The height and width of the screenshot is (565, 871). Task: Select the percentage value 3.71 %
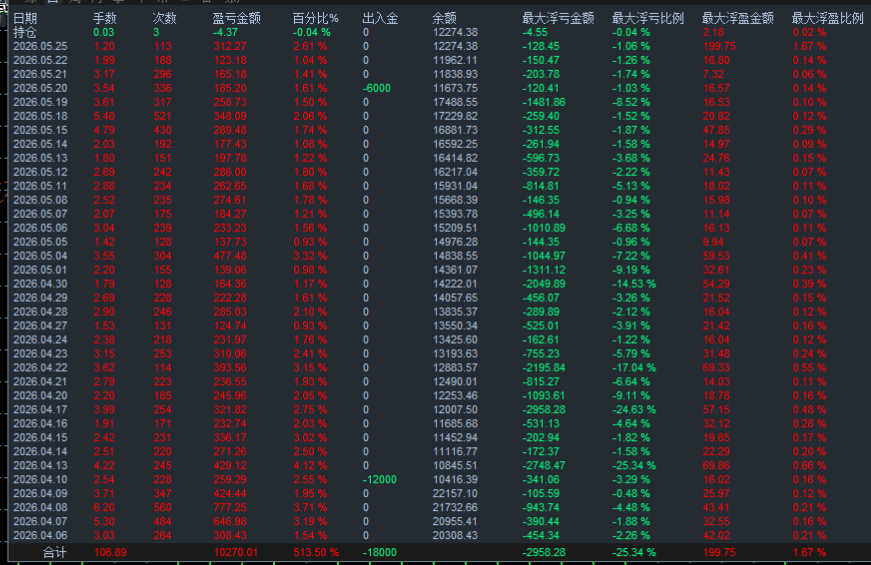[310, 507]
